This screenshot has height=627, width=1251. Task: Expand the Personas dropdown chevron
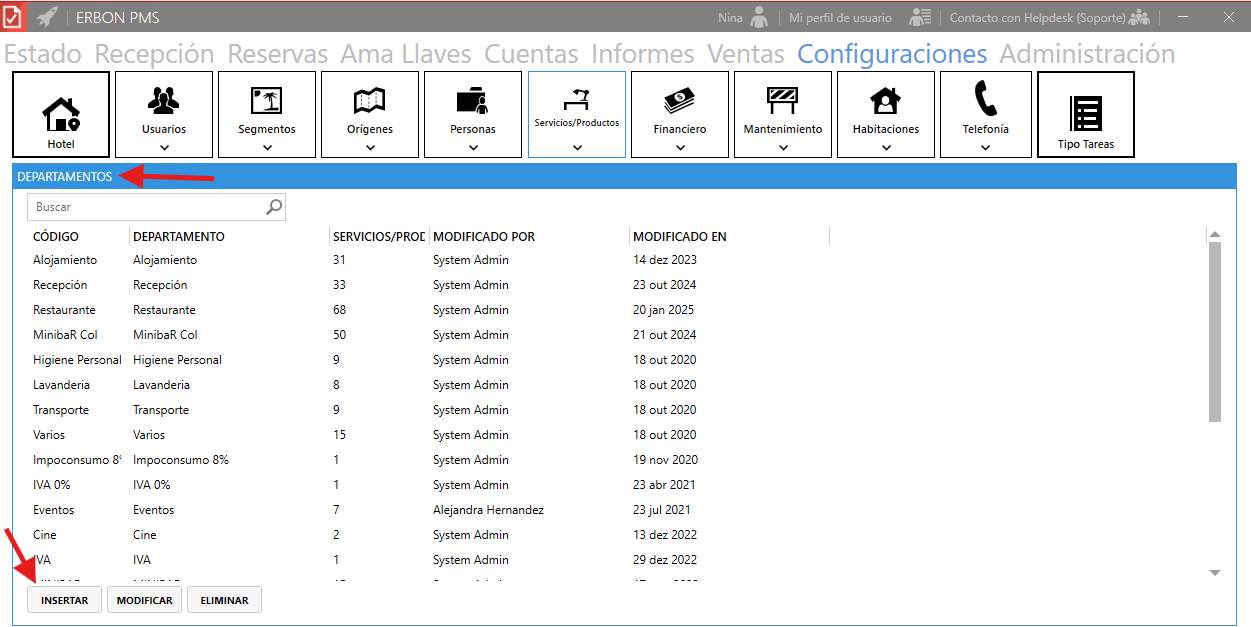473,147
